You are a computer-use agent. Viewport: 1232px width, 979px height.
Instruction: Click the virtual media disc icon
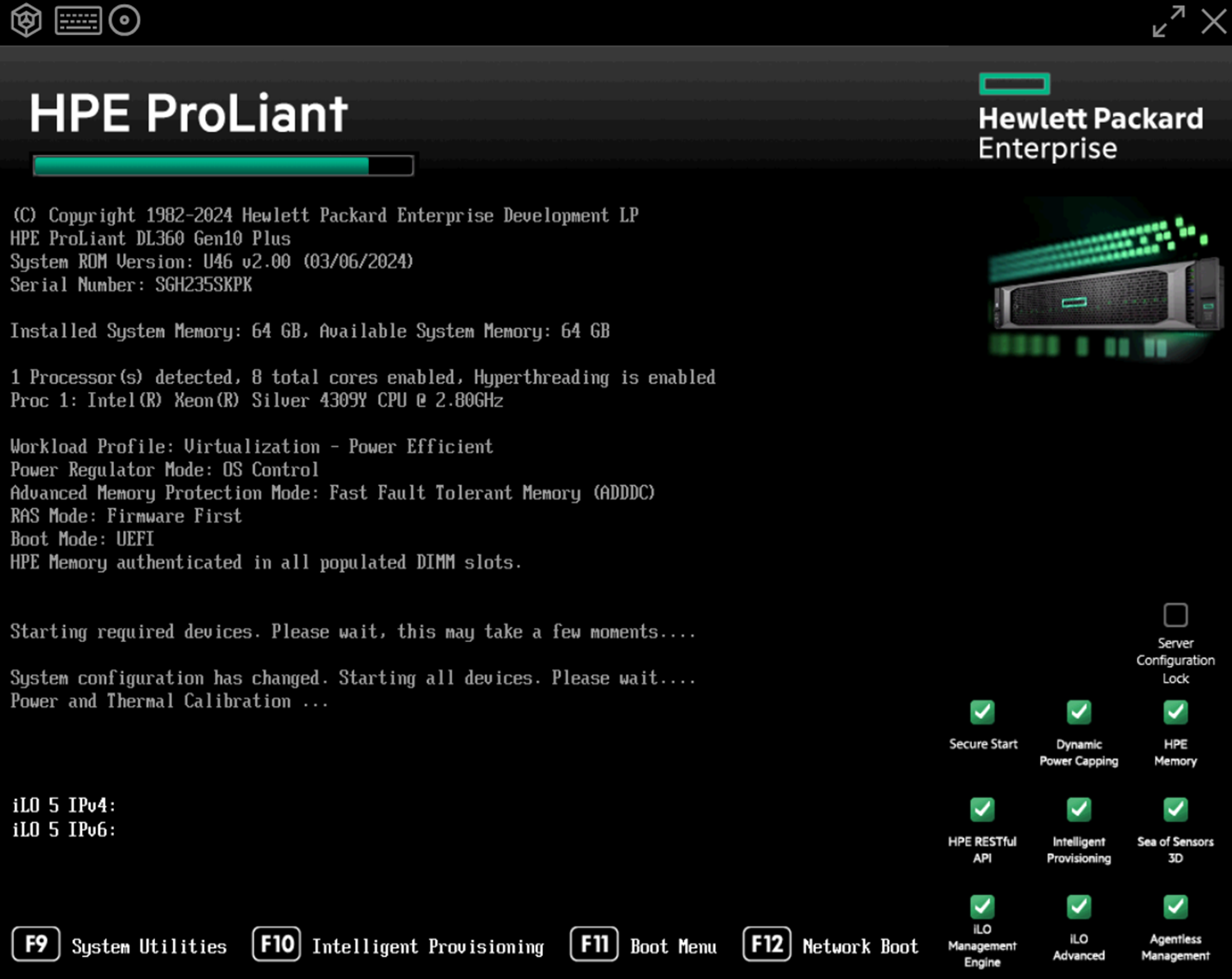pos(125,20)
